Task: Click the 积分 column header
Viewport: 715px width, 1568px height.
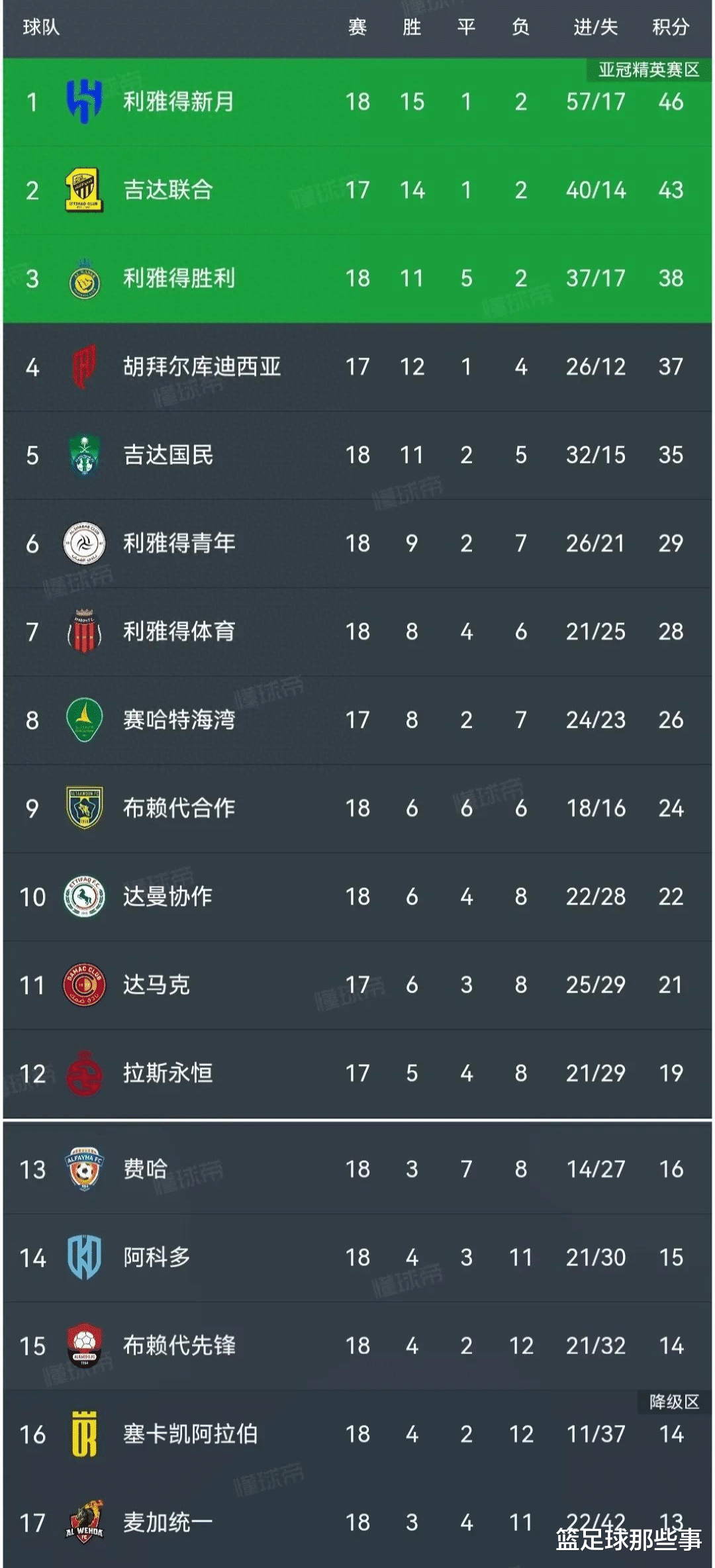Action: (x=670, y=27)
